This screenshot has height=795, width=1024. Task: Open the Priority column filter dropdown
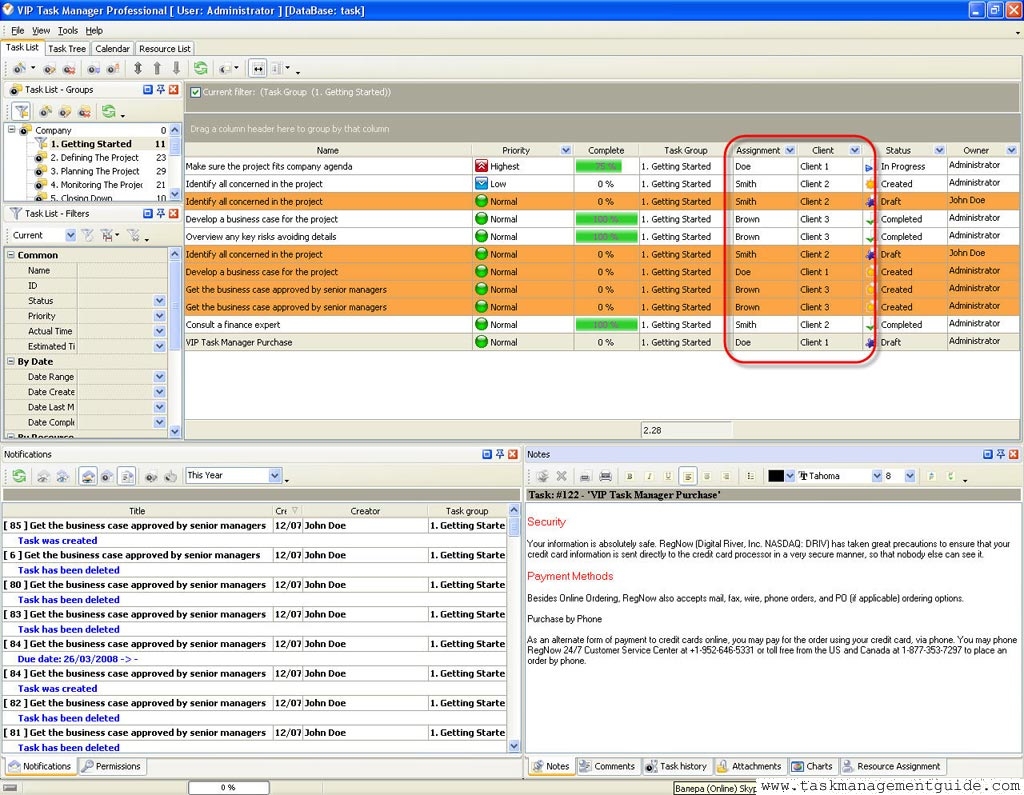point(566,150)
